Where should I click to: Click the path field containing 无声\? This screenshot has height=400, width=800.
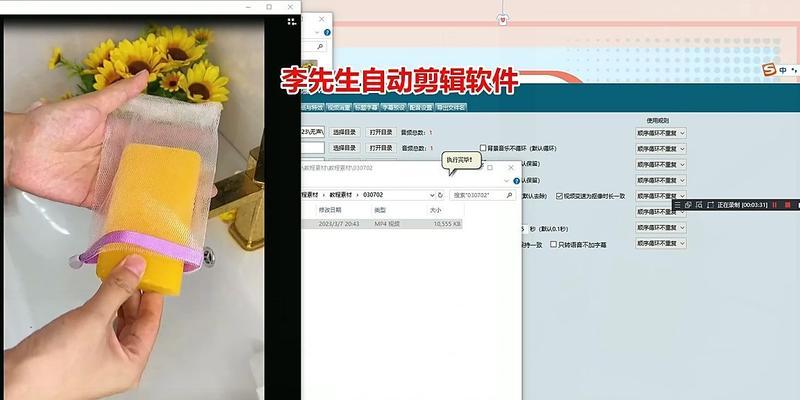(x=313, y=132)
